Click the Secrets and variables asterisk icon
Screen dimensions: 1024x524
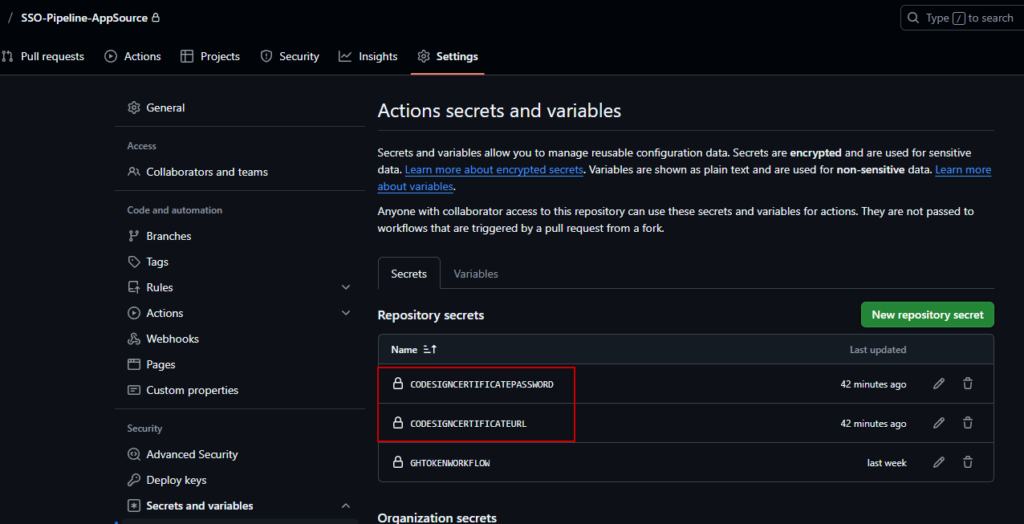[134, 506]
